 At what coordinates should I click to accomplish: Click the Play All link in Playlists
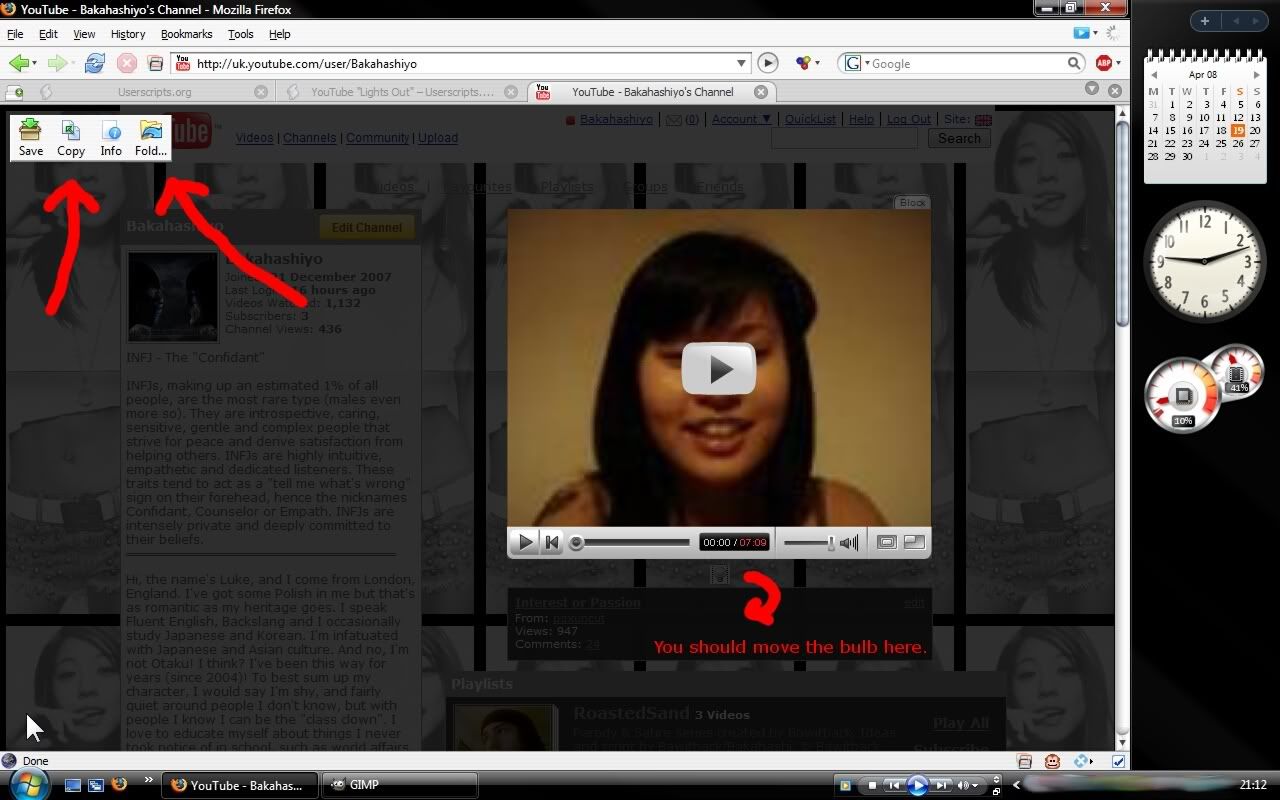960,723
